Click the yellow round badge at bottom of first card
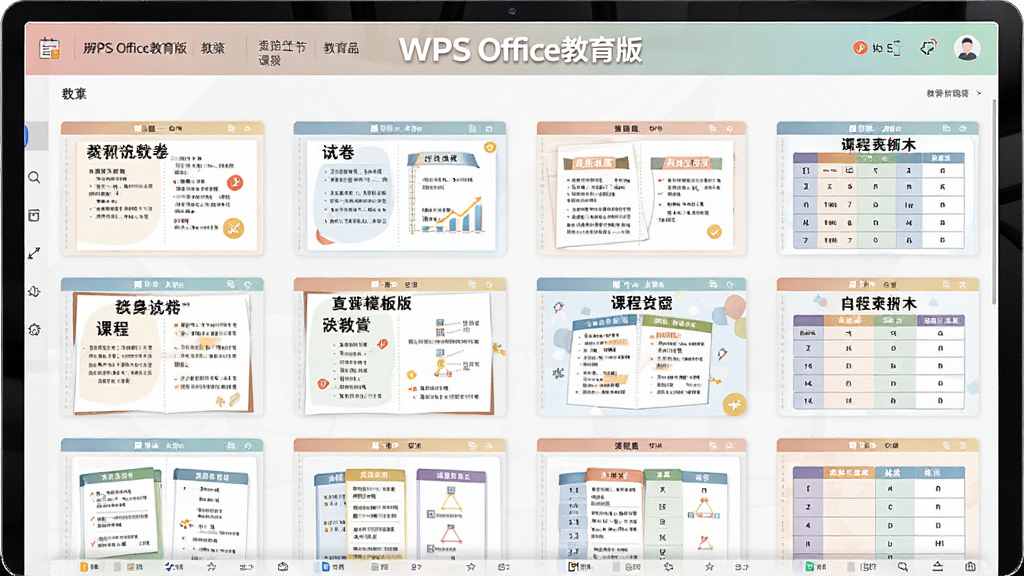This screenshot has height=576, width=1024. pos(233,228)
